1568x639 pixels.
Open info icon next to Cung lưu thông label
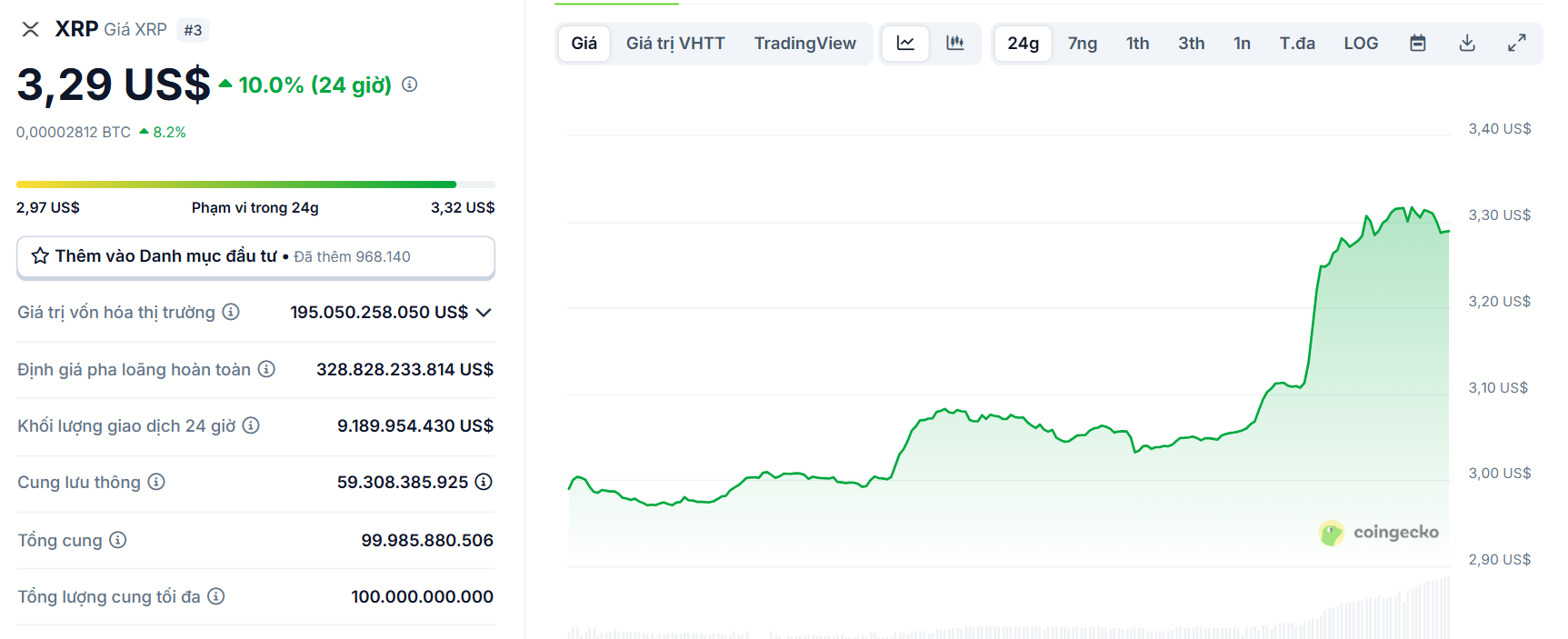point(156,482)
